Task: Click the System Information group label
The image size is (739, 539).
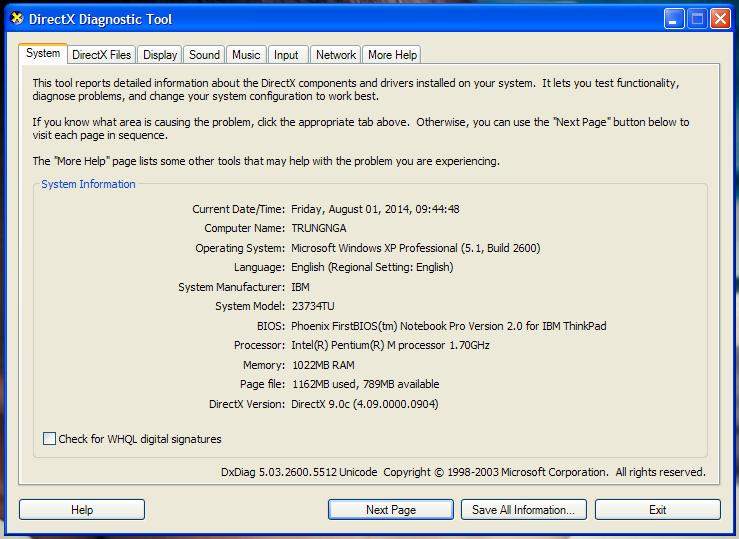Action: tap(88, 184)
